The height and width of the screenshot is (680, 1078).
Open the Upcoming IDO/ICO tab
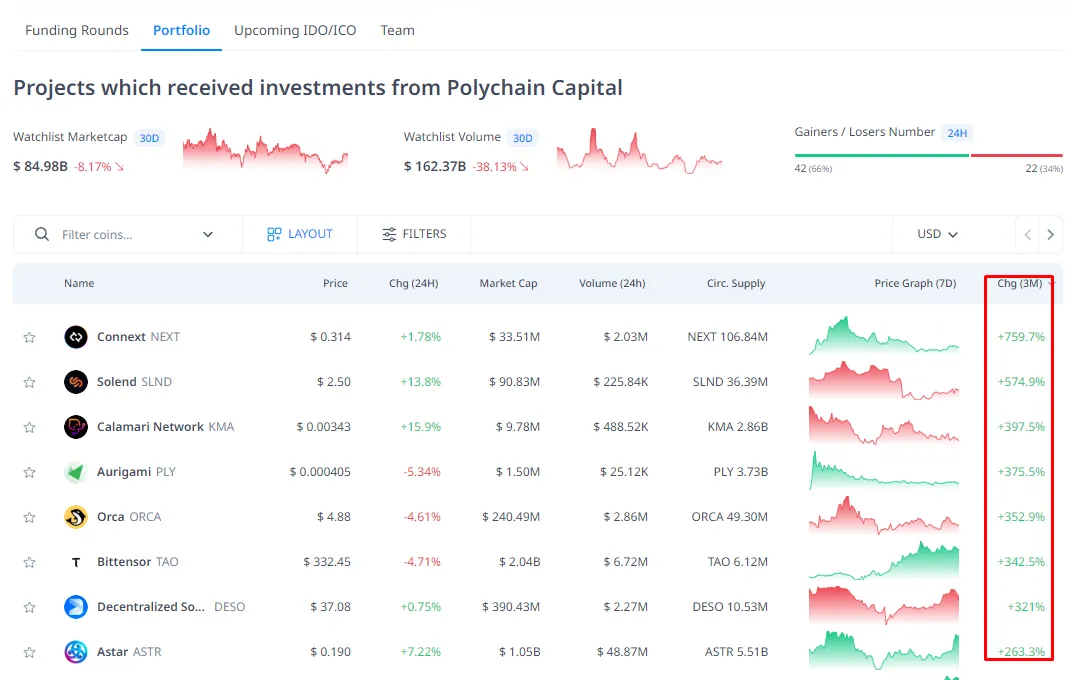[x=295, y=30]
